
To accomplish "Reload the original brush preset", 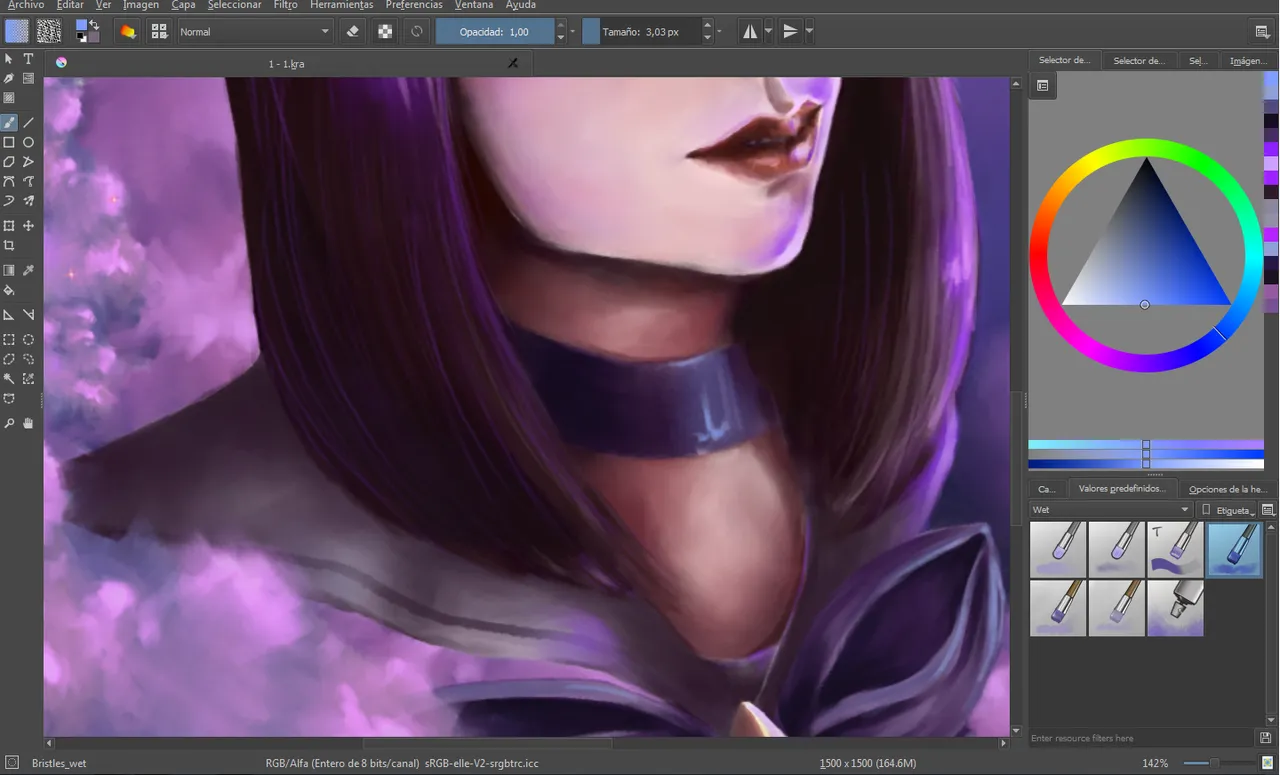I will click(417, 31).
